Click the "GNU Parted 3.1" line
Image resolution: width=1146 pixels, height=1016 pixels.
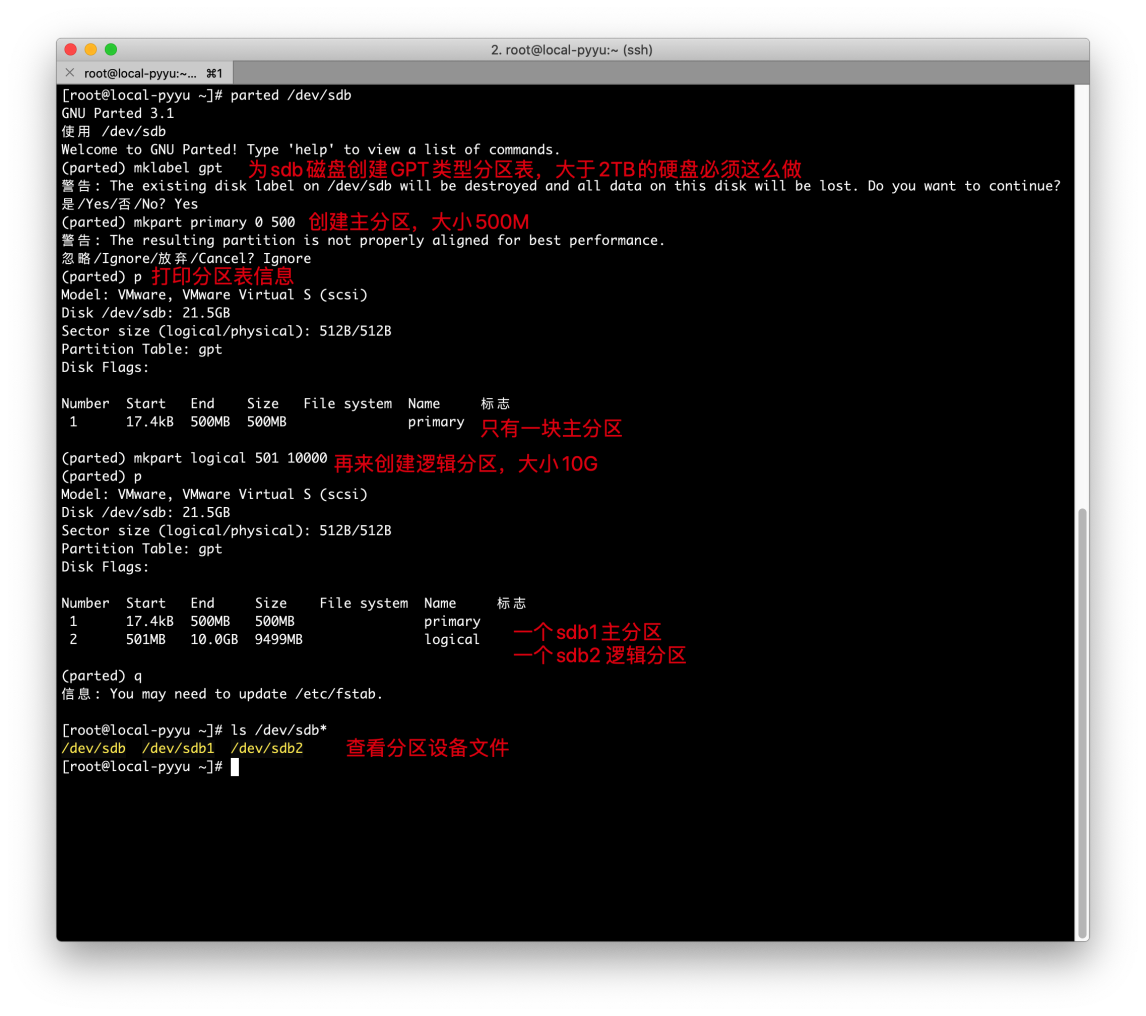(118, 113)
